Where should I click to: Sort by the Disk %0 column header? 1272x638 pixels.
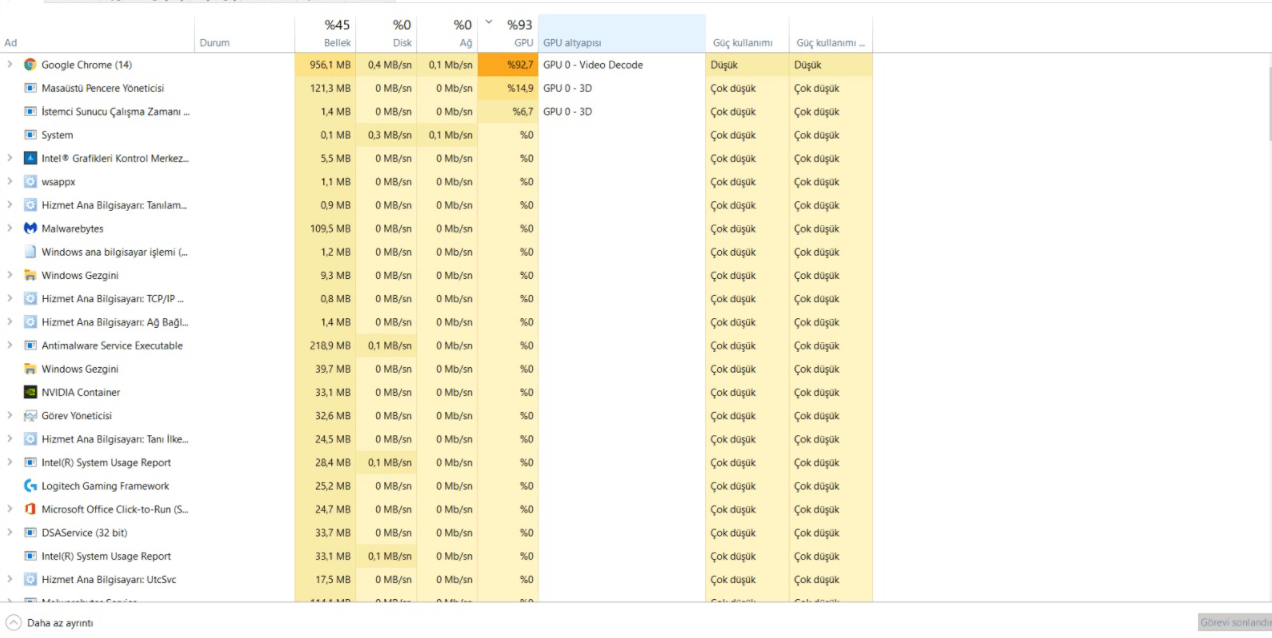click(x=386, y=33)
